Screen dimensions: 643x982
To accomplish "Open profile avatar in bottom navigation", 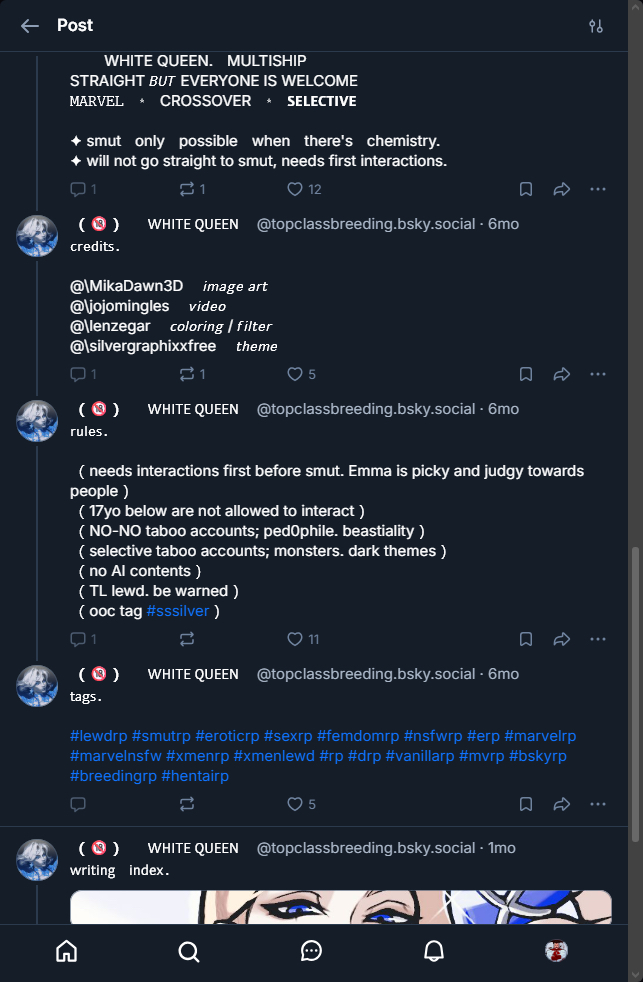I will [x=556, y=951].
